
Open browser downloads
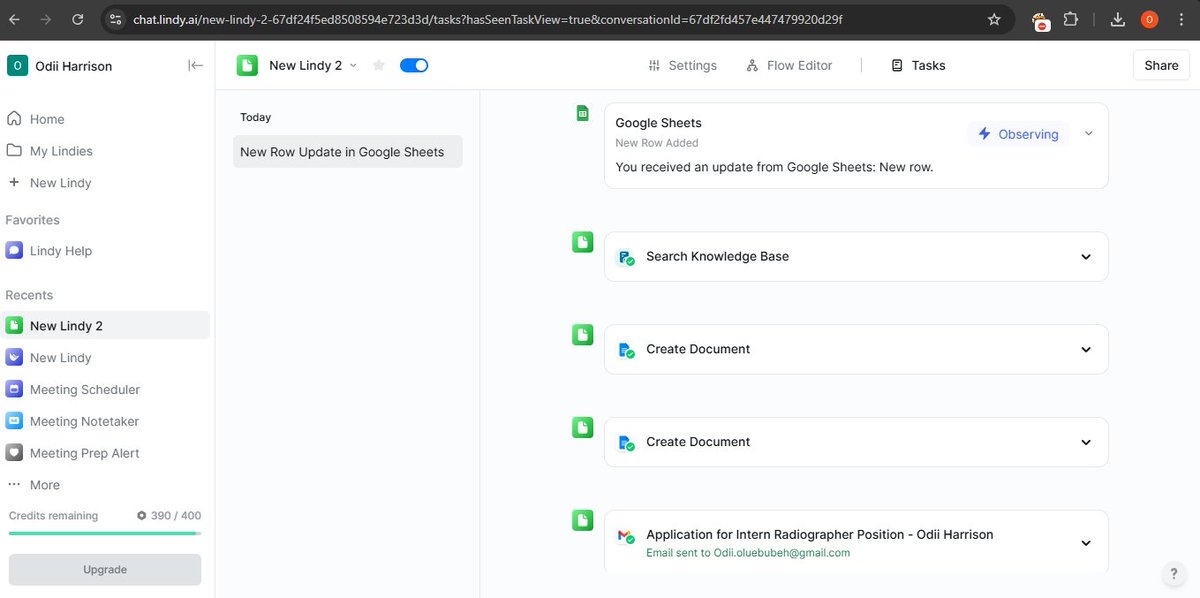1117,19
